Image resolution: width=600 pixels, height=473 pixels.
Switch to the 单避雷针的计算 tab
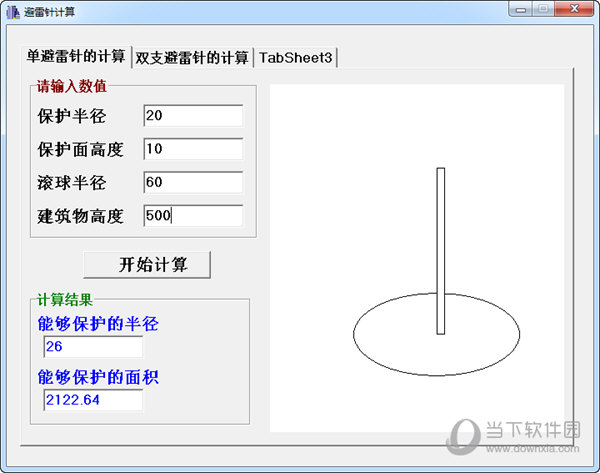point(76,57)
